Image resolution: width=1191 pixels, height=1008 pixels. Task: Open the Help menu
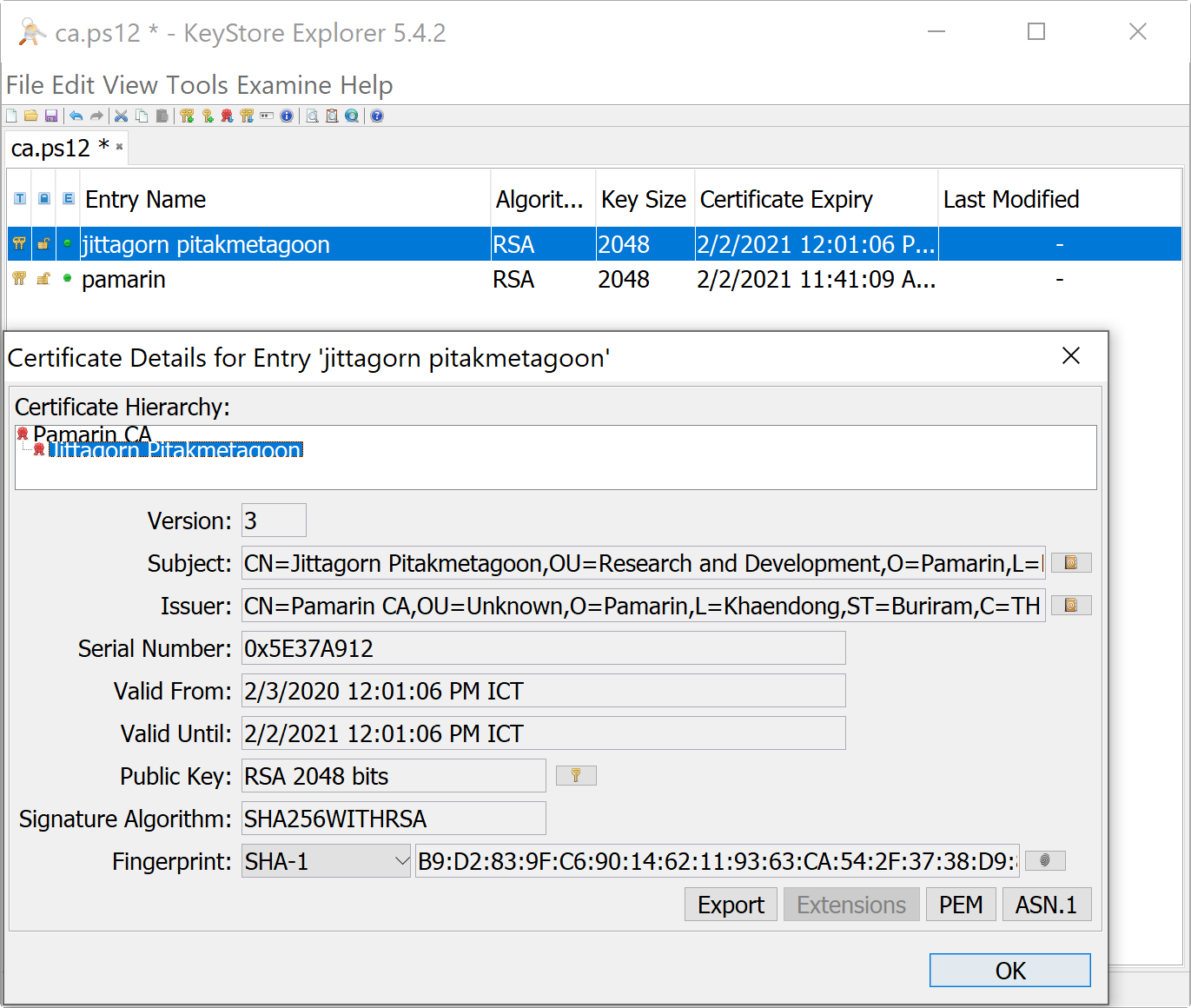(x=367, y=85)
